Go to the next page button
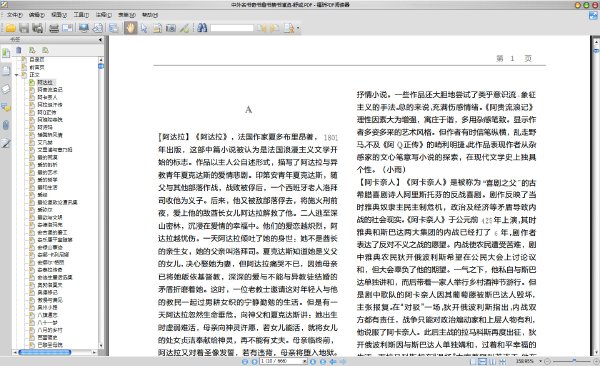Image resolution: width=600 pixels, height=366 pixels. [313, 361]
